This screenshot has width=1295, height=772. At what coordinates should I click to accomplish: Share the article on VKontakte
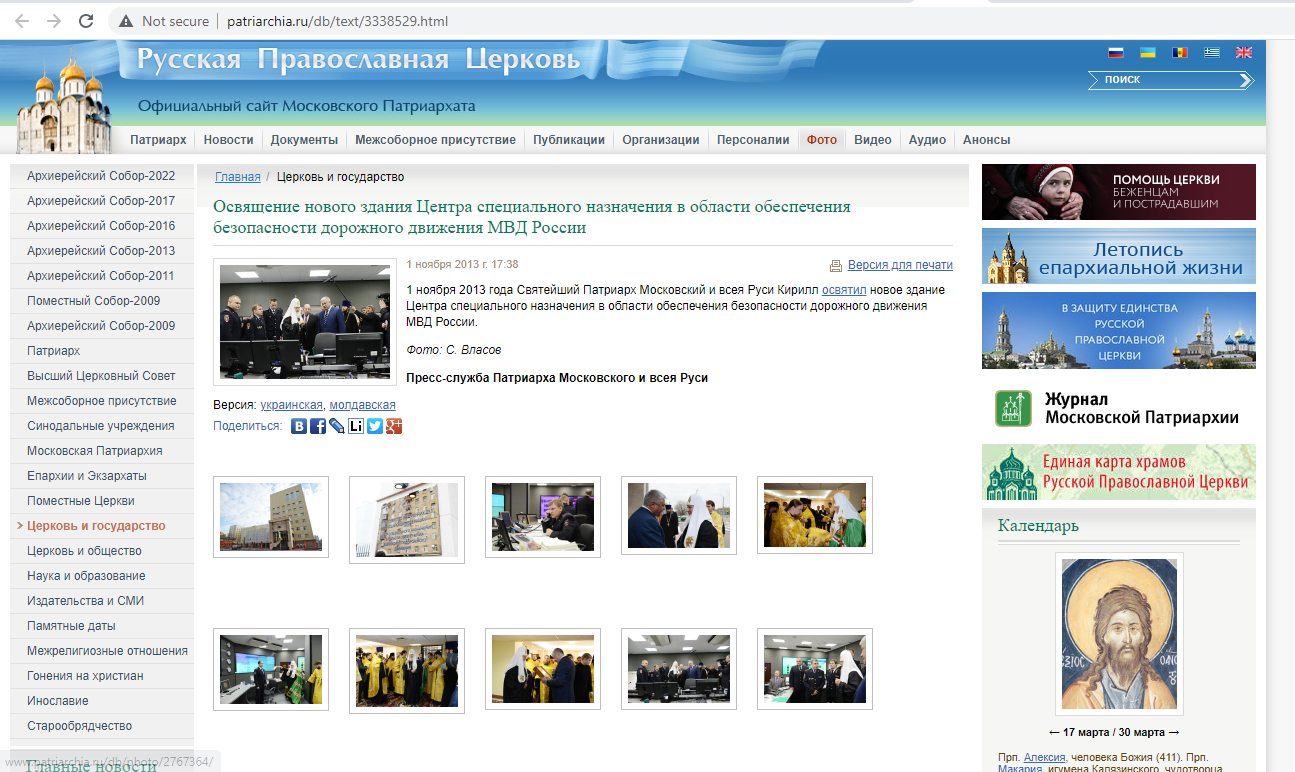[299, 426]
